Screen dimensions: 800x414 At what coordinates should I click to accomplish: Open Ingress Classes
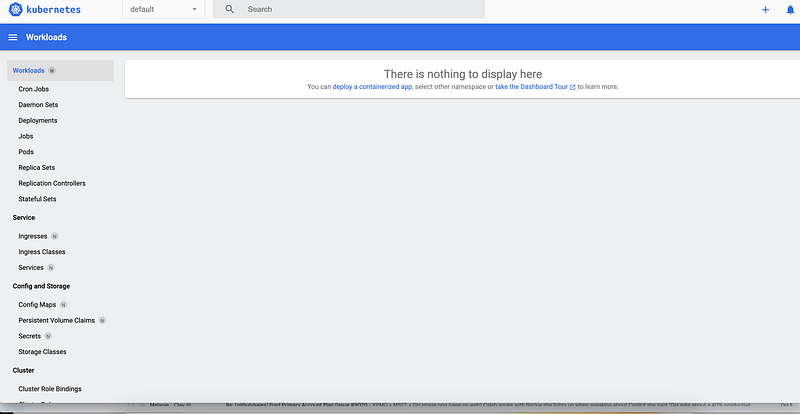pyautogui.click(x=42, y=252)
